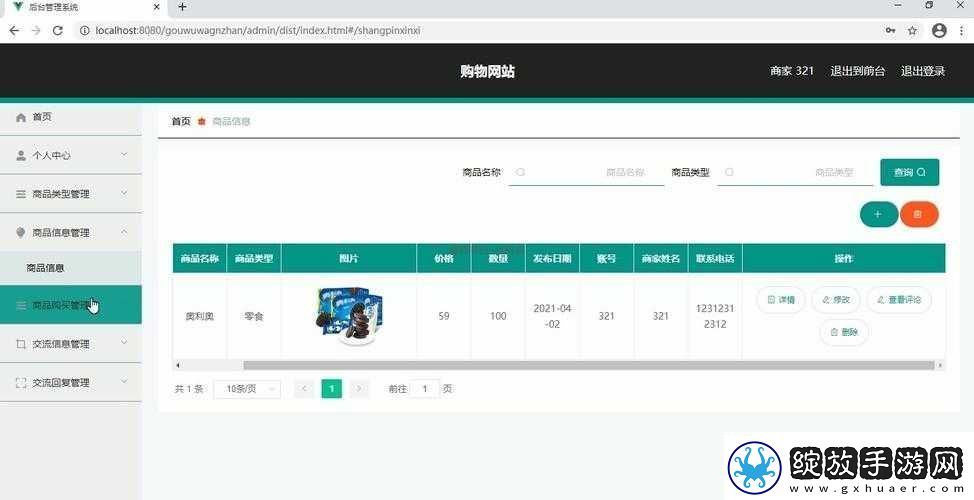
Task: Click the 发布日期 column header
Action: 552,258
